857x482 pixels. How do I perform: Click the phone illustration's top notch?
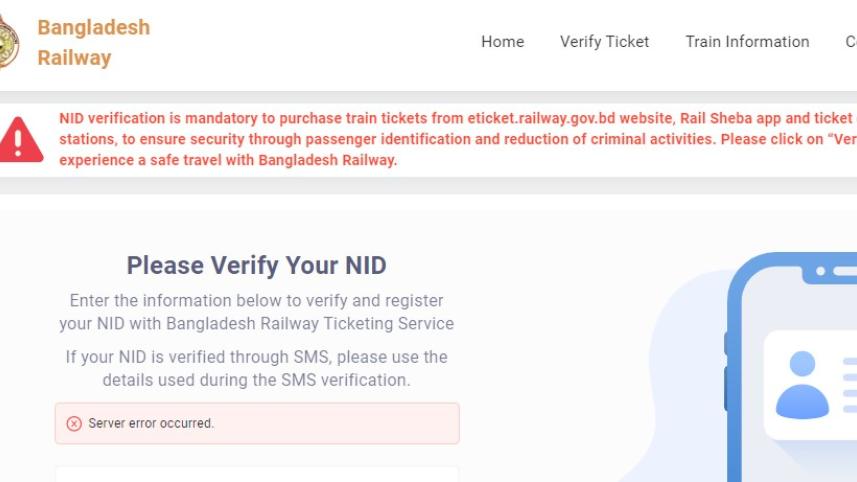pyautogui.click(x=832, y=271)
